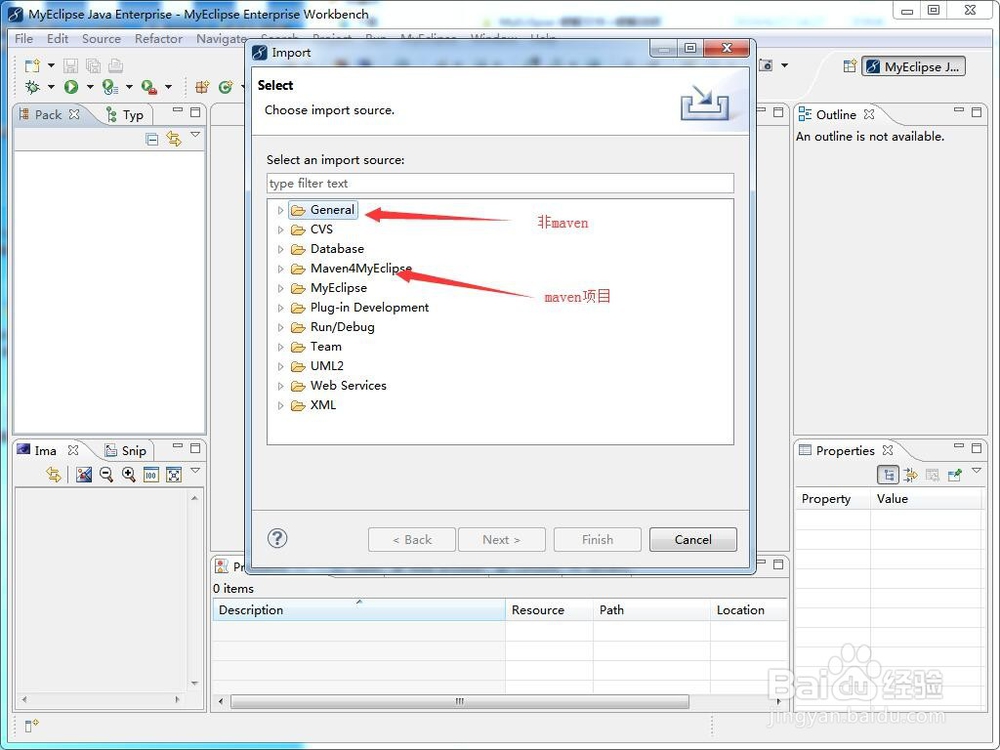Expand the Maven4MyEclipse folder node

click(x=280, y=268)
